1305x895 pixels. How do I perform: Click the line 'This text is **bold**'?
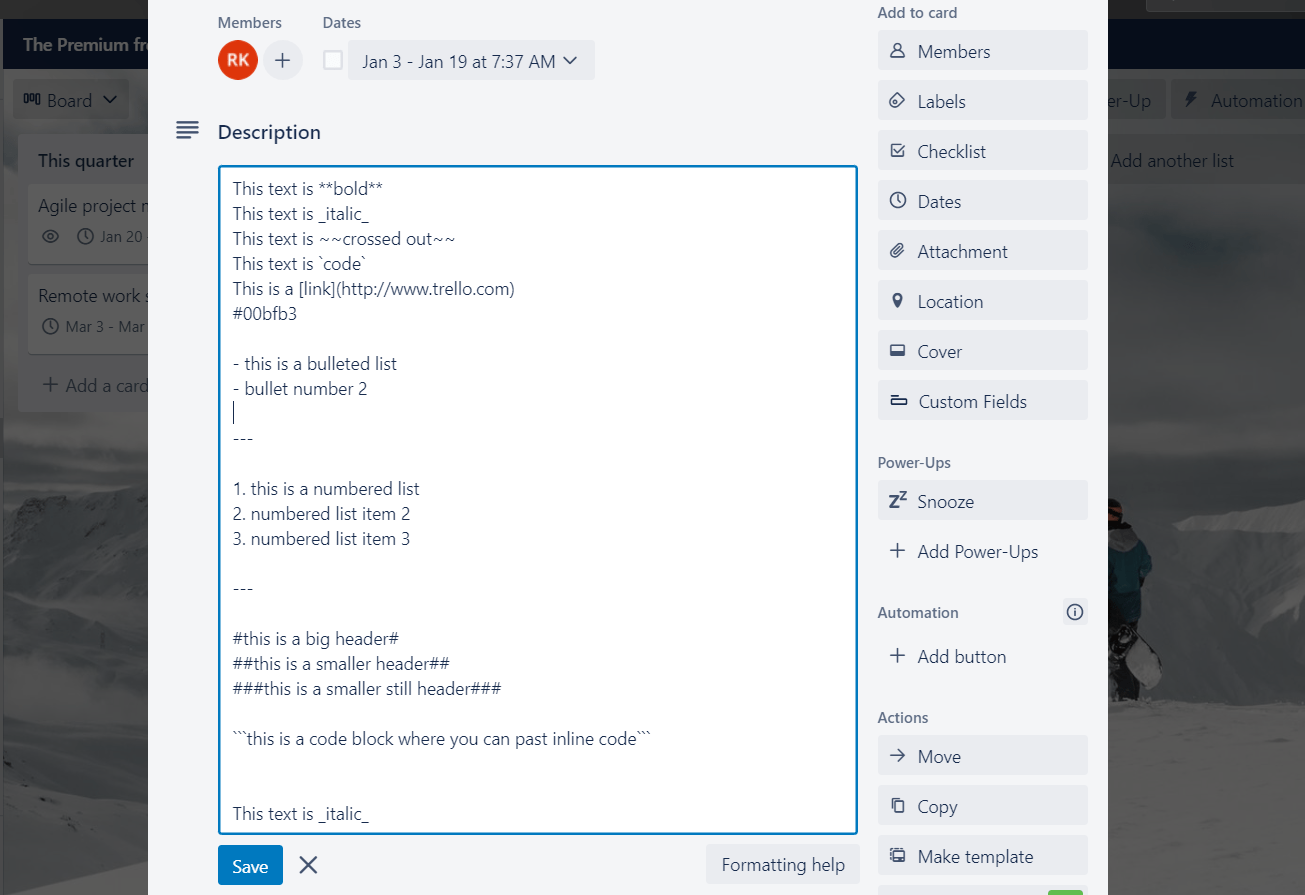(308, 188)
